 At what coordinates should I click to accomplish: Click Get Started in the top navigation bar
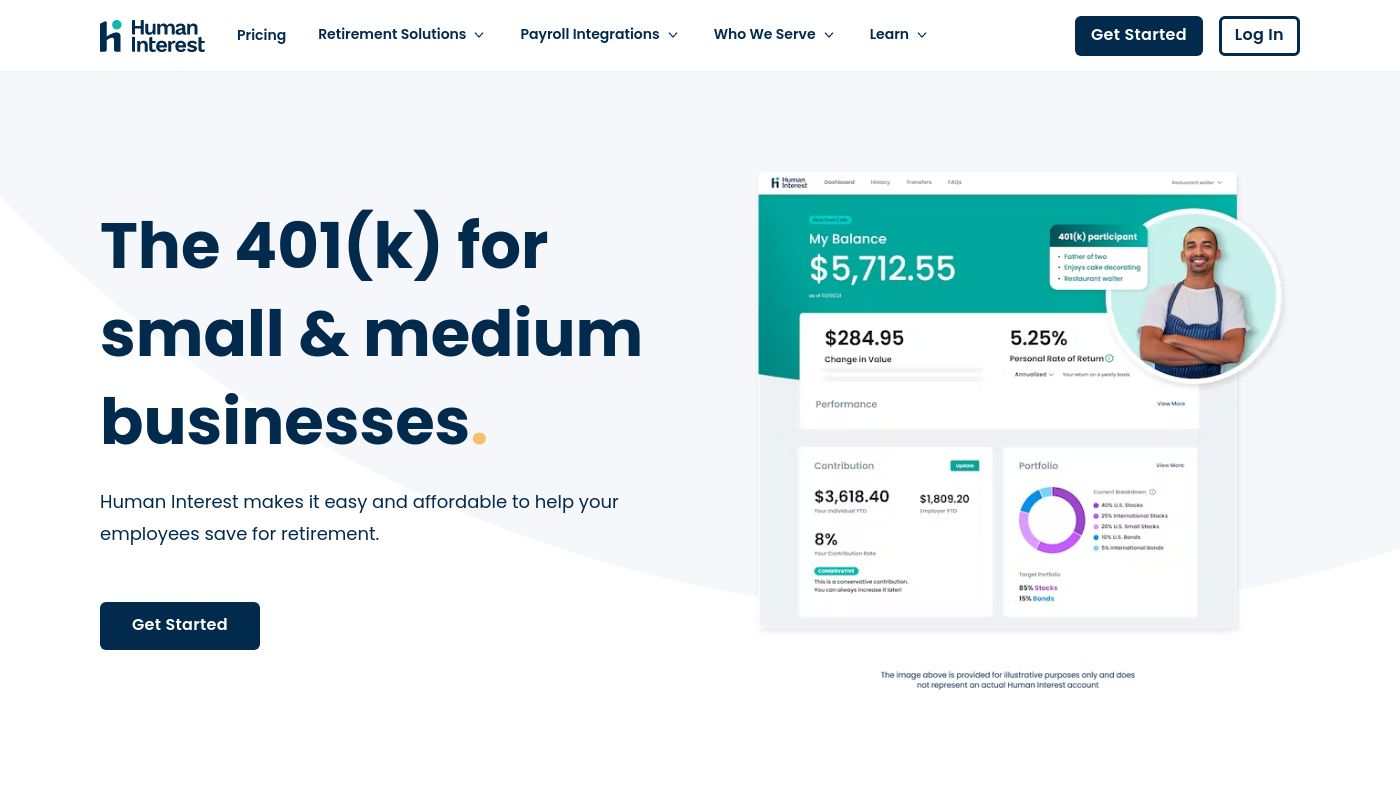point(1139,35)
